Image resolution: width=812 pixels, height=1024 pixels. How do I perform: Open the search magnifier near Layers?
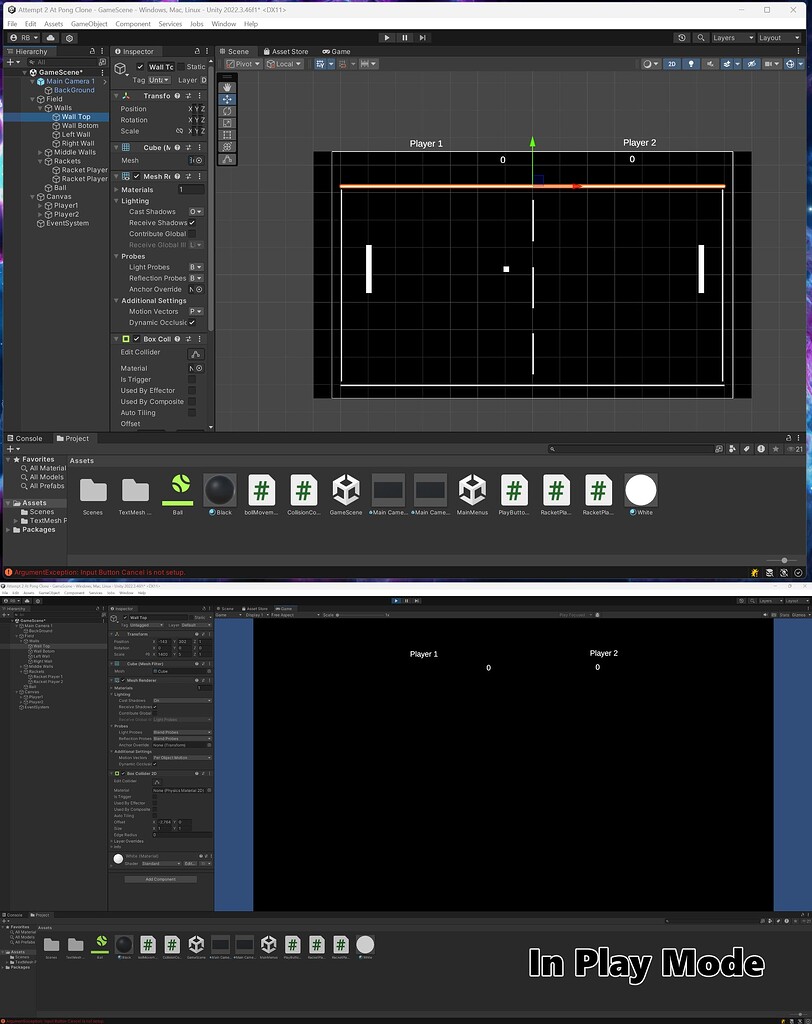[x=700, y=37]
